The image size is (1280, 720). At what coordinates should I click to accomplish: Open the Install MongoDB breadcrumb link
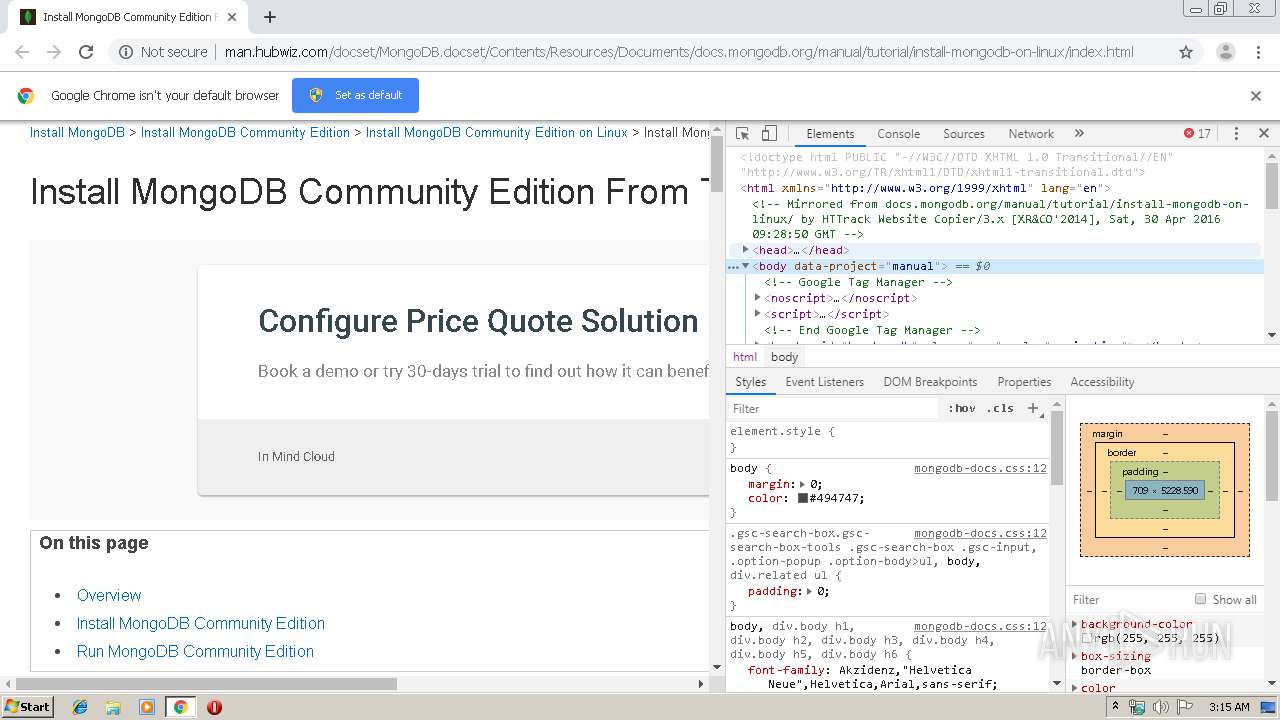pos(77,132)
